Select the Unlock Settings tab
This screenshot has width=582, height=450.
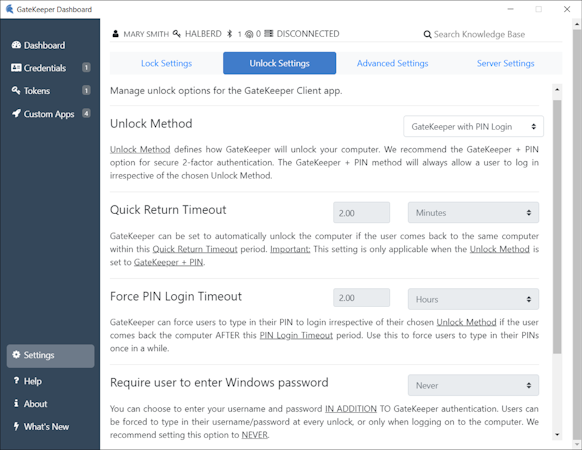pyautogui.click(x=279, y=63)
